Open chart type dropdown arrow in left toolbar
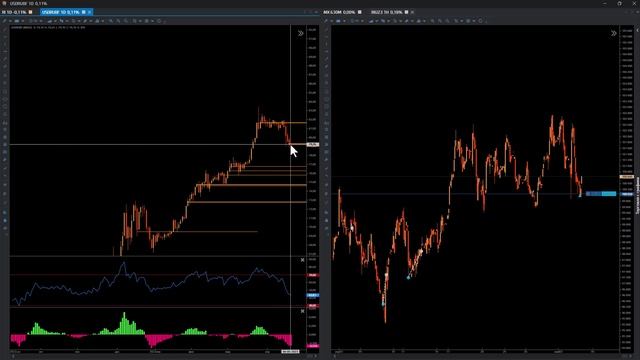Screen dimensions: 640x360 tap(22, 21)
